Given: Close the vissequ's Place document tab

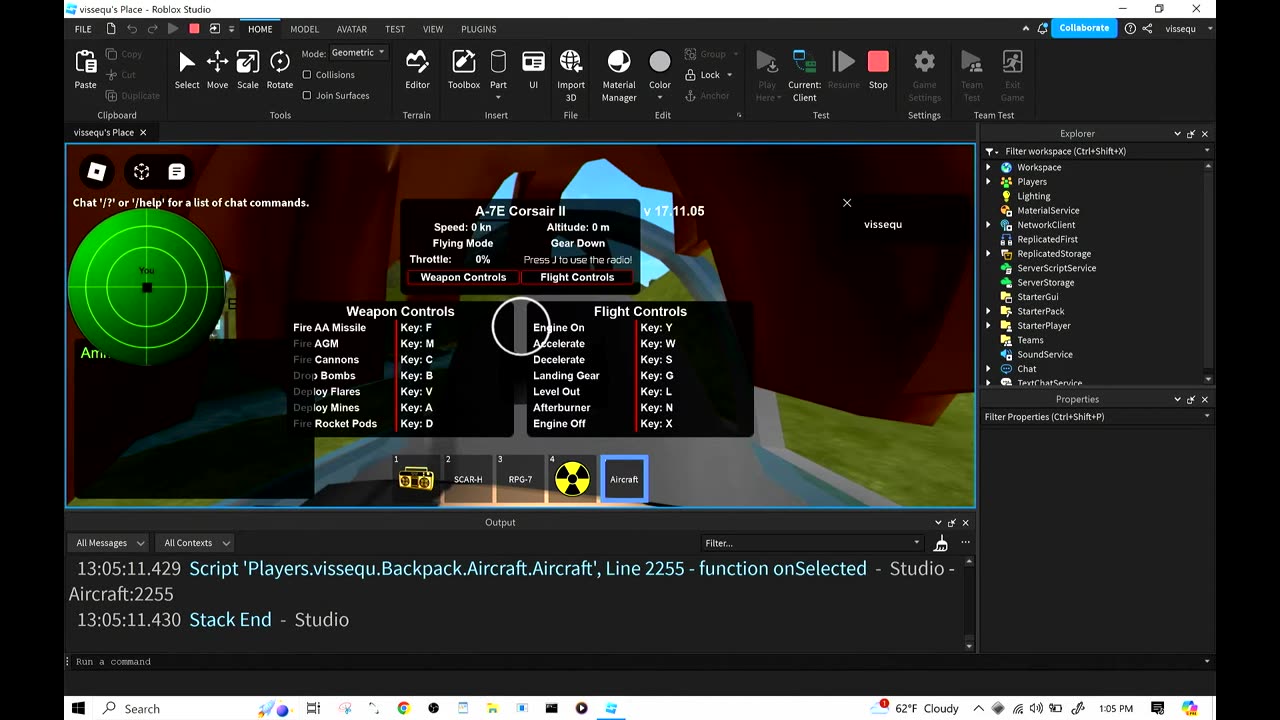Looking at the screenshot, I should point(143,132).
